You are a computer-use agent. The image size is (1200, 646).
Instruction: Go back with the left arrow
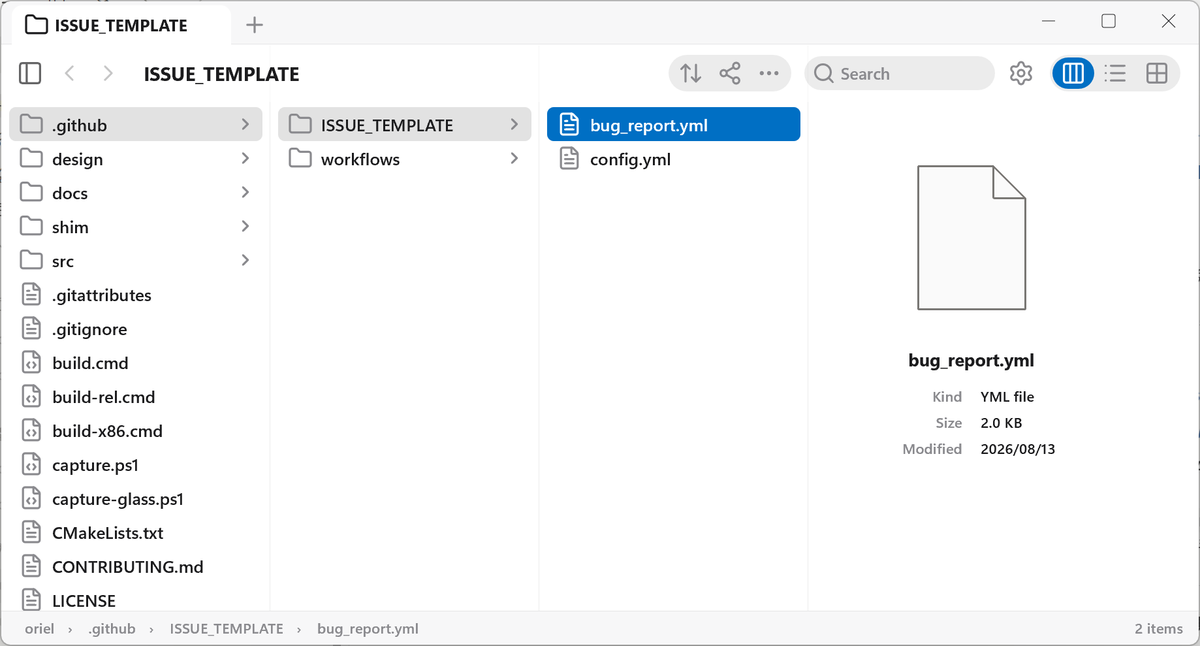tap(69, 73)
